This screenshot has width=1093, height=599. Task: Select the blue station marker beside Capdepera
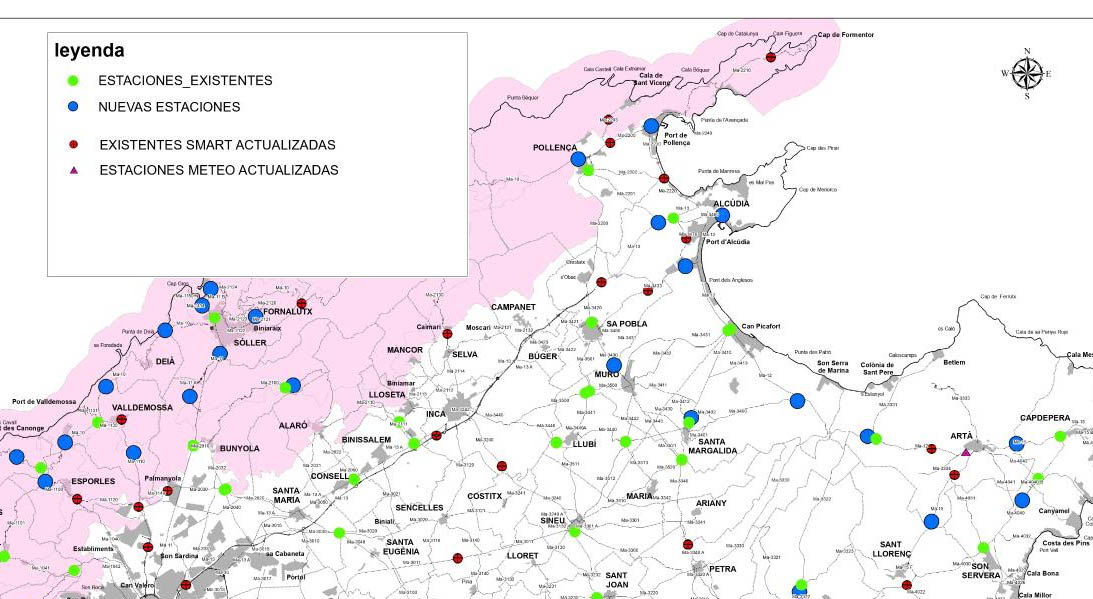[1017, 443]
